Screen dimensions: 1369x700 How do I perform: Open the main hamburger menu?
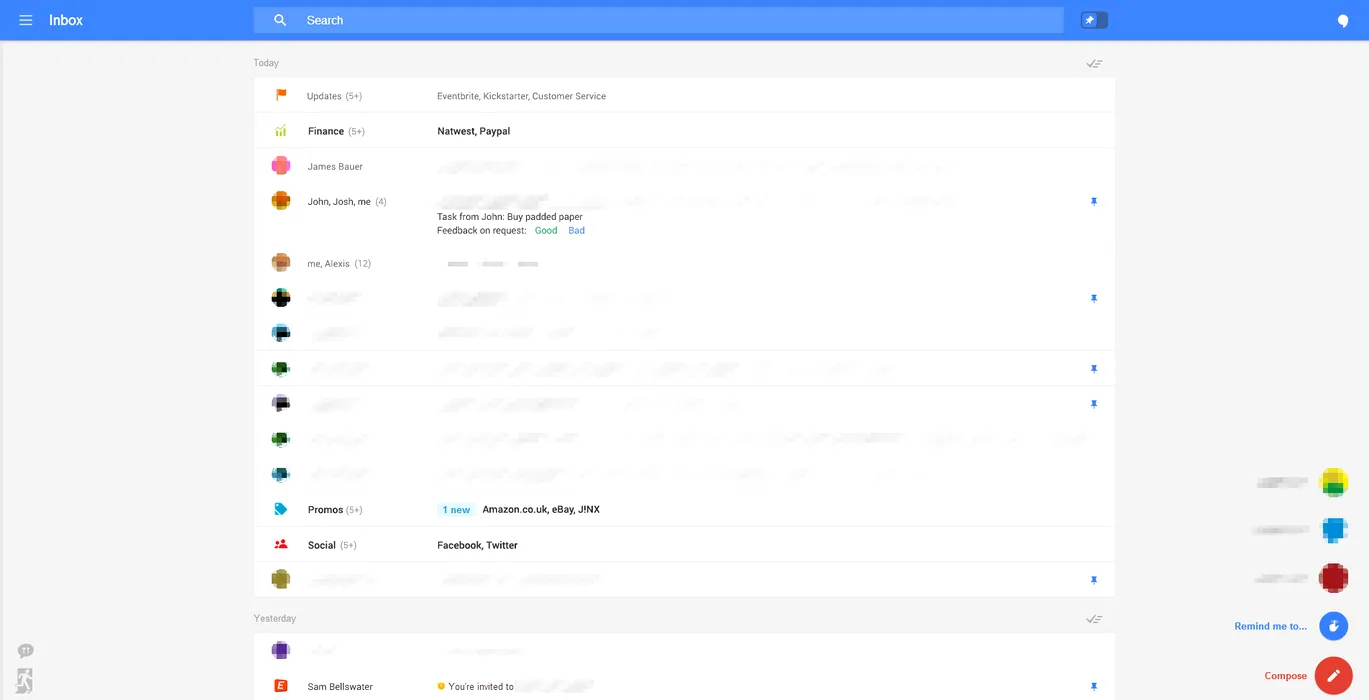[x=26, y=20]
